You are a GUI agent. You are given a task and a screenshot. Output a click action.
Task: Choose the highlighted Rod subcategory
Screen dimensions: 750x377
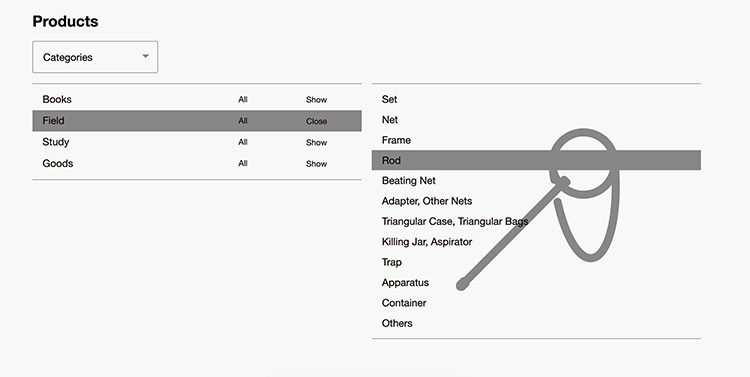pos(536,160)
